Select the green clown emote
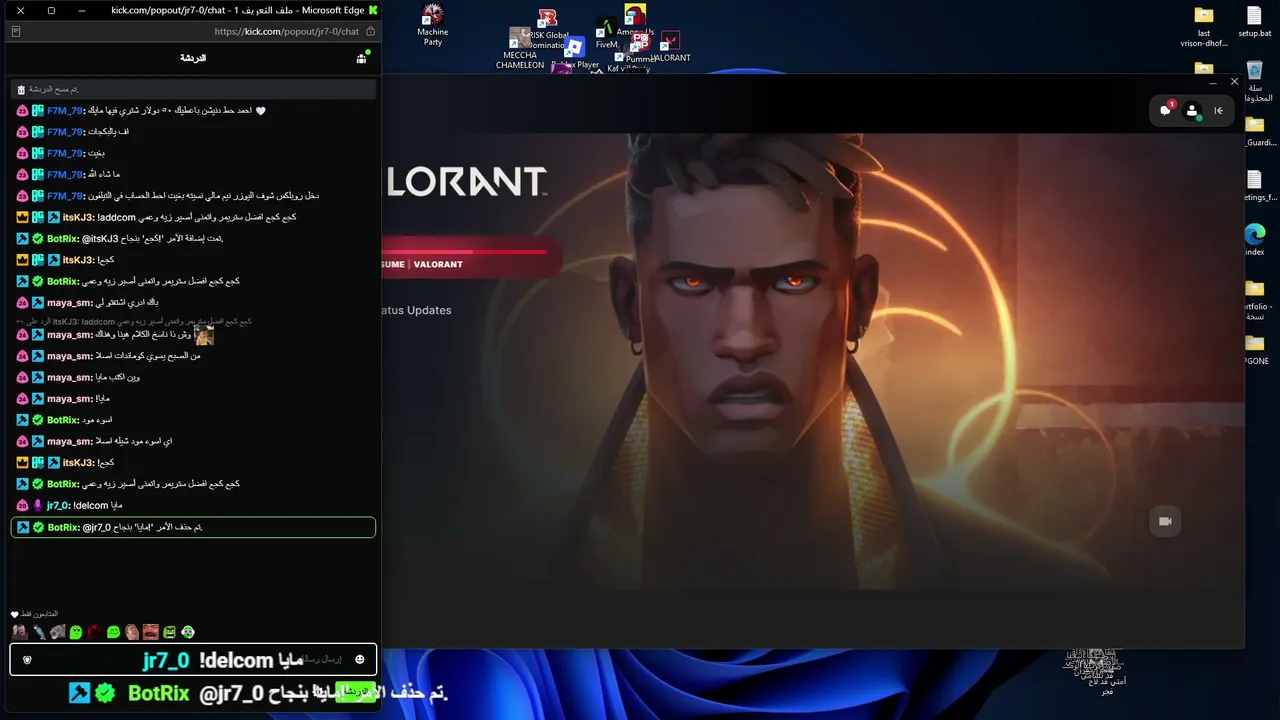The height and width of the screenshot is (720, 1280). 188,632
